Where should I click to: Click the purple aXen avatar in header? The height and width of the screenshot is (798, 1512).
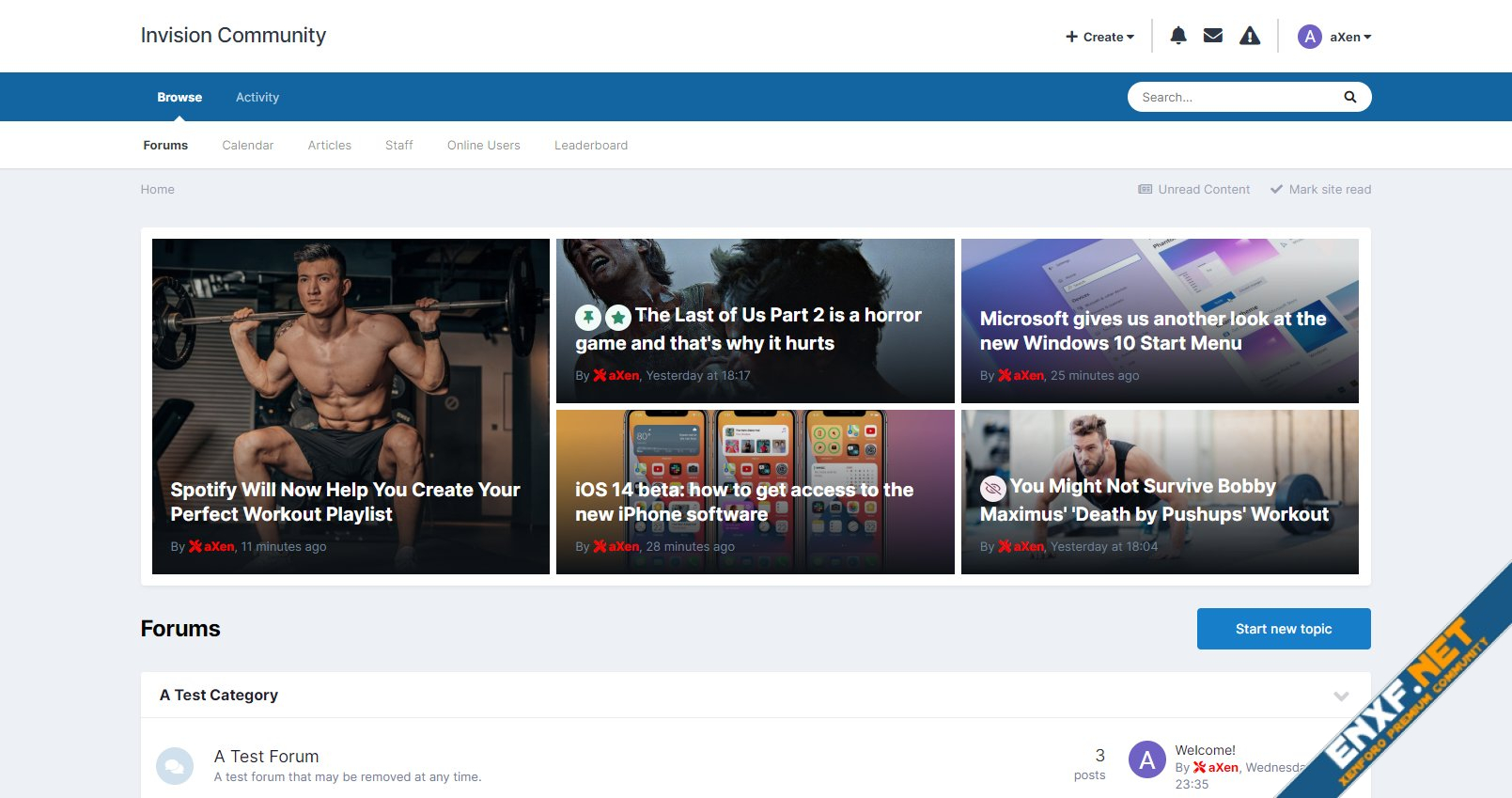coord(1309,37)
